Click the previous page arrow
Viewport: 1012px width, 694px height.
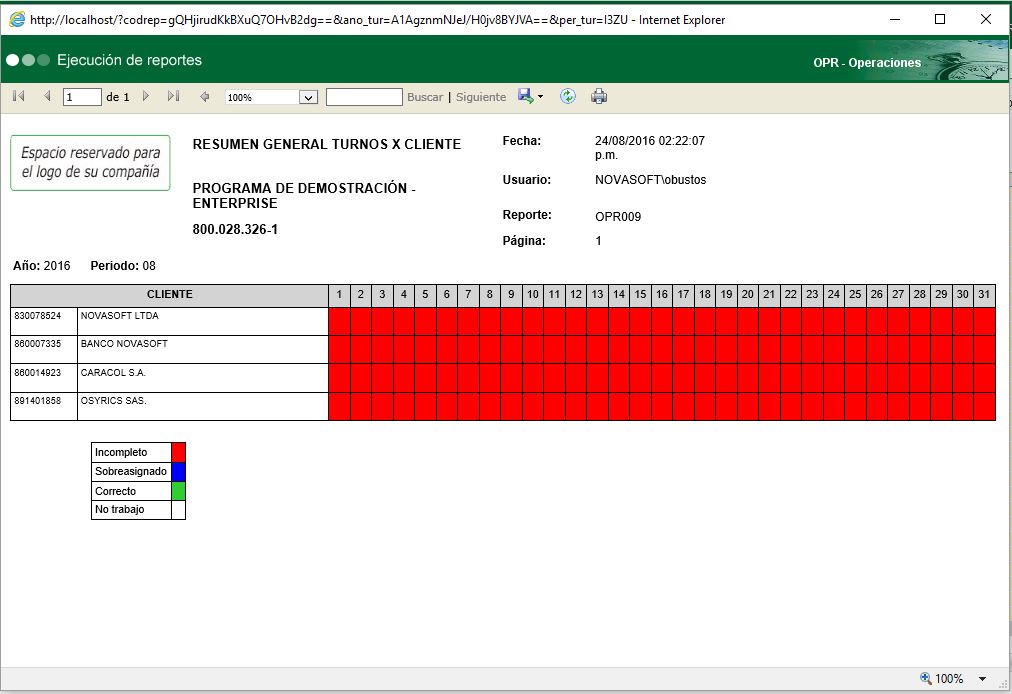(x=46, y=97)
